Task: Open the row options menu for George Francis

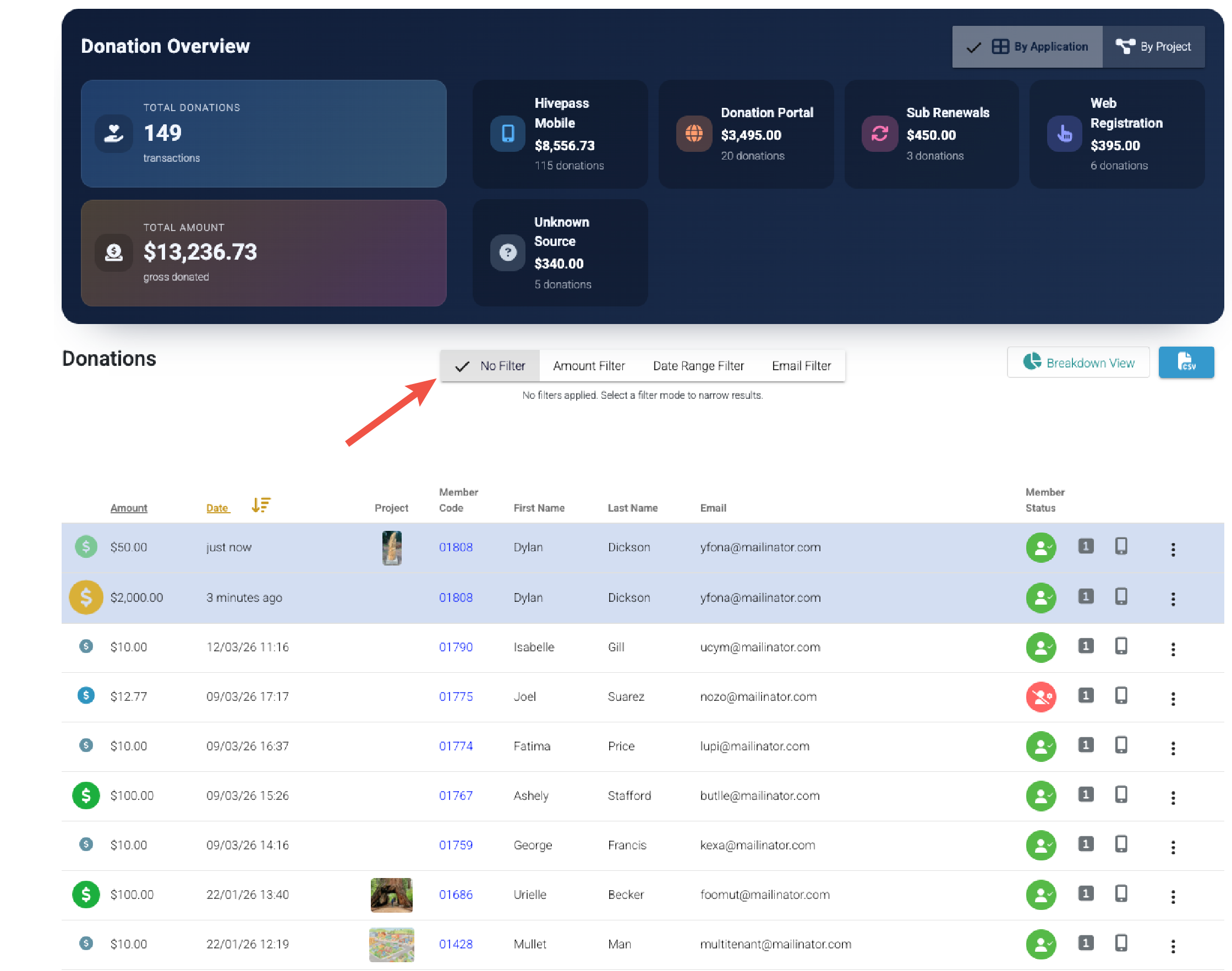Action: 1173,847
